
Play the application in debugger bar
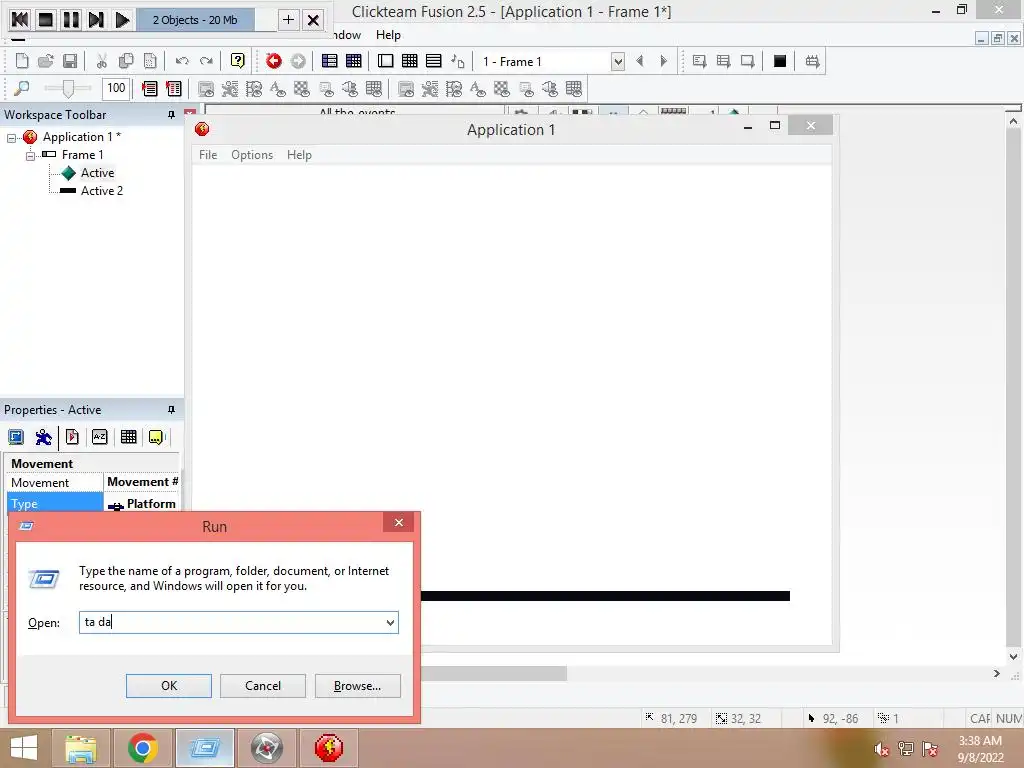(122, 20)
